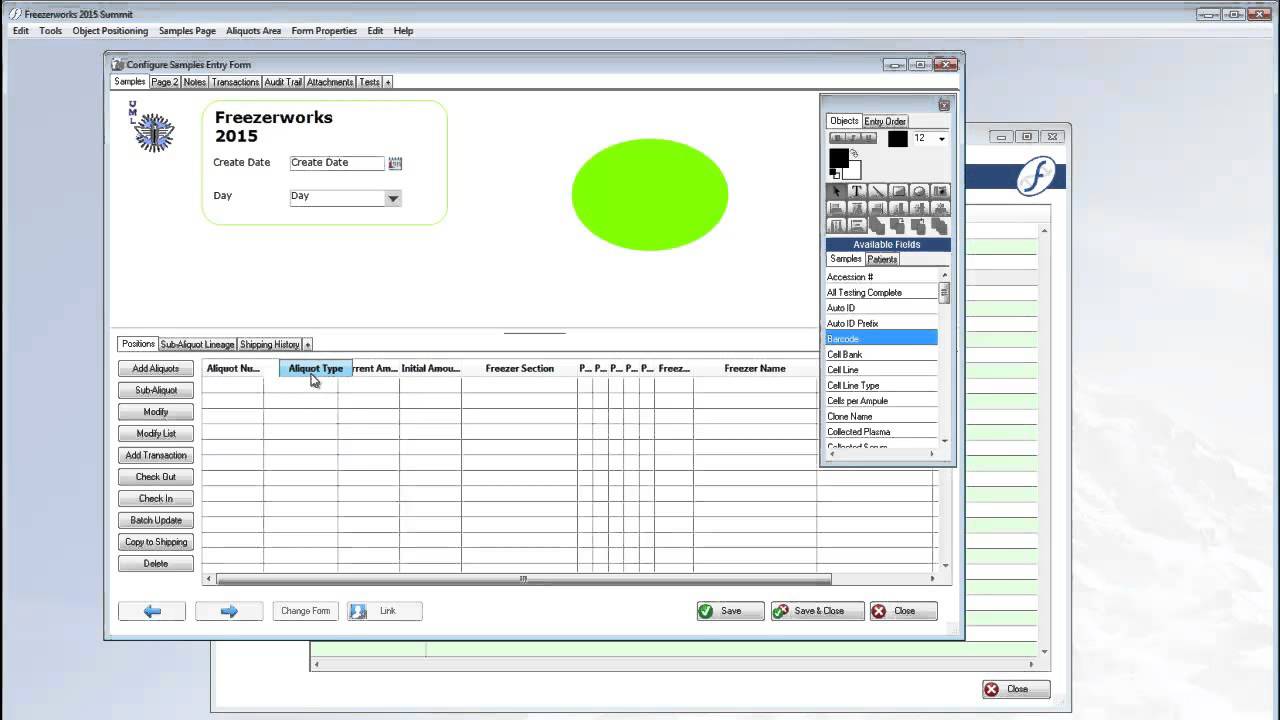1280x720 pixels.
Task: Switch to the Audit Trail tab
Action: (x=283, y=82)
